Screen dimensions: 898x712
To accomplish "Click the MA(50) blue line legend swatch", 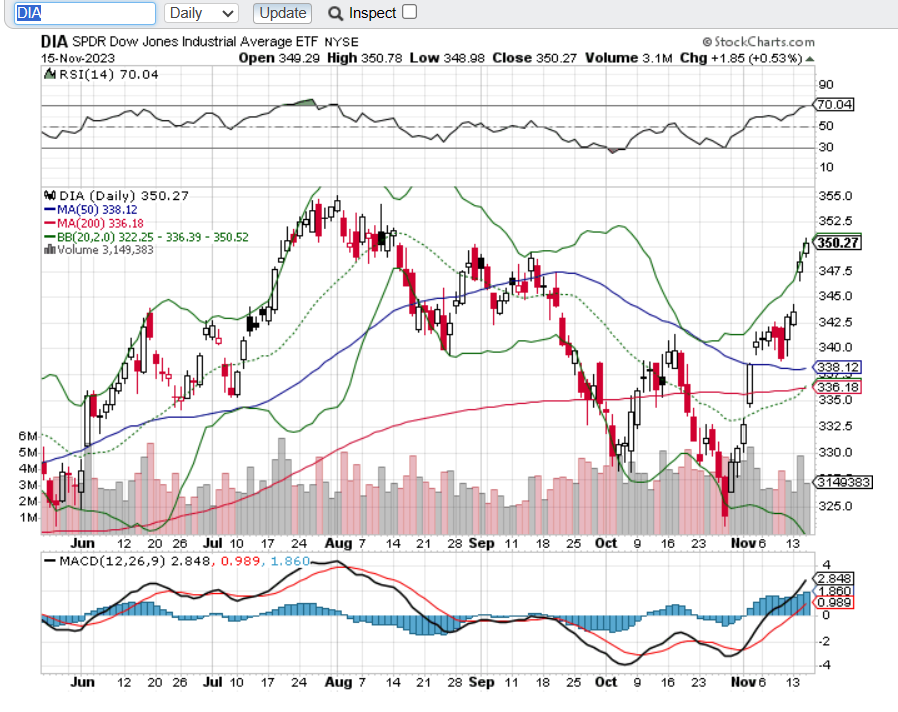I will click(48, 210).
